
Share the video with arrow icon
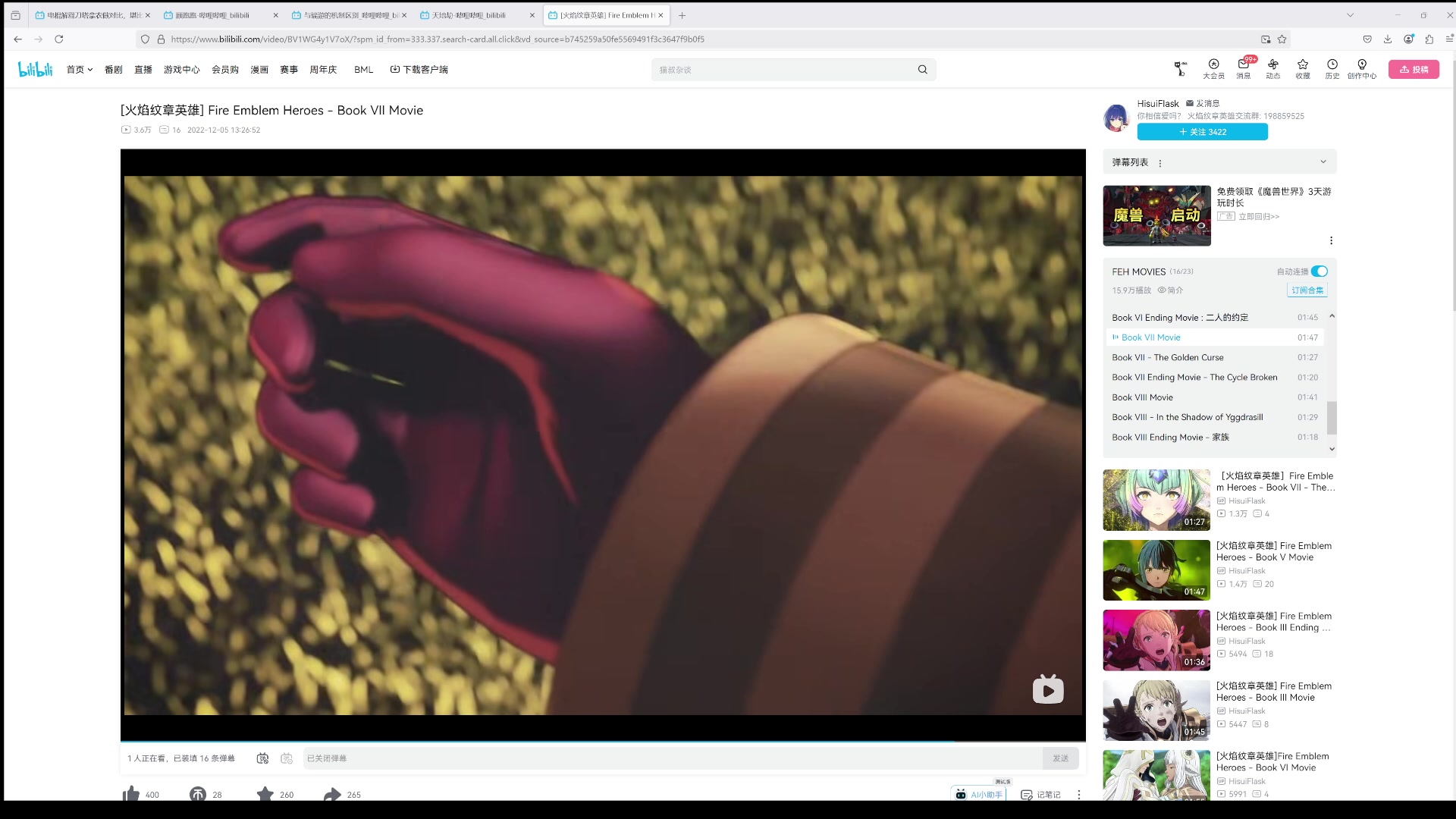332,794
